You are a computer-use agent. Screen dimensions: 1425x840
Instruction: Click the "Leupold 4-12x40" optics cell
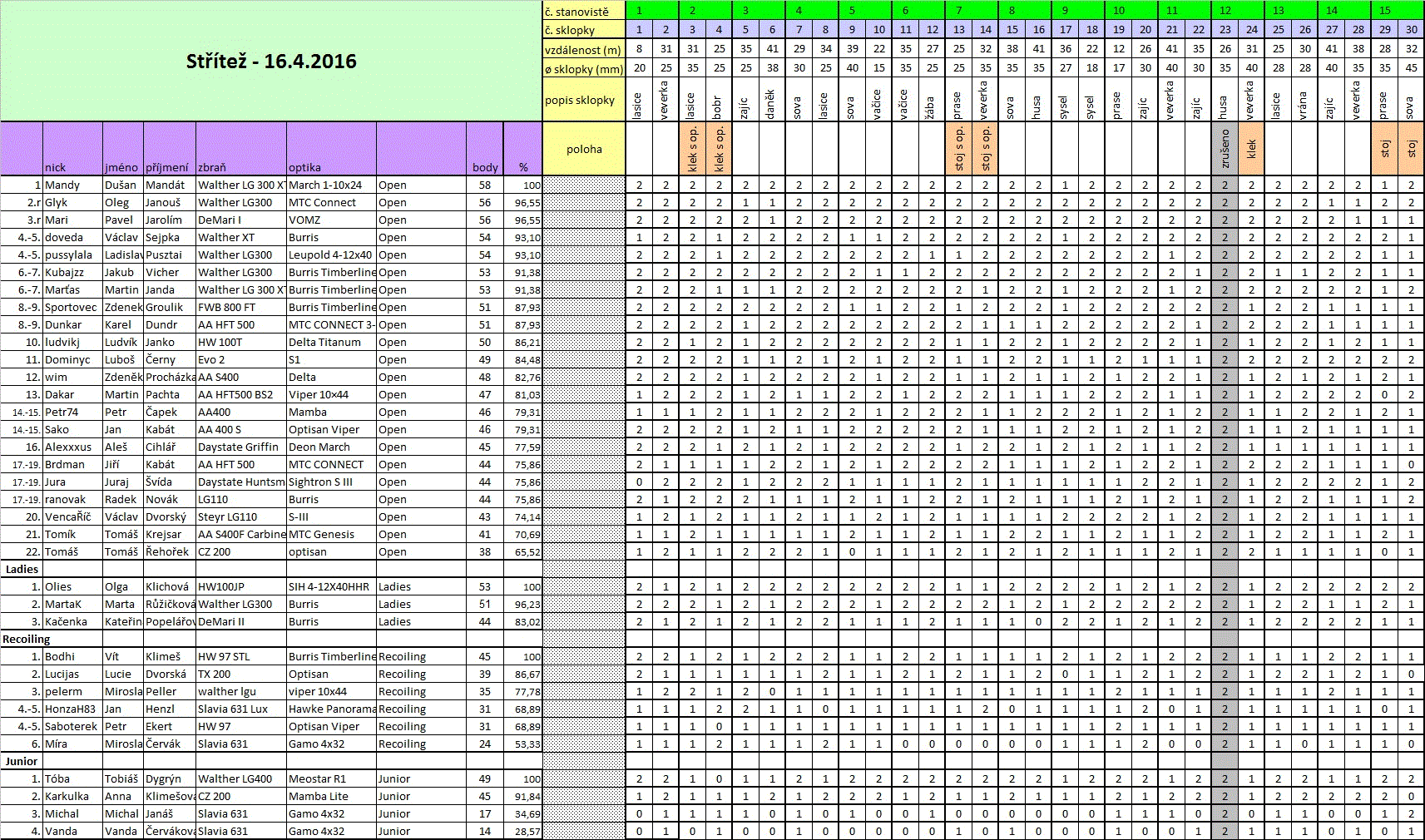pyautogui.click(x=330, y=255)
